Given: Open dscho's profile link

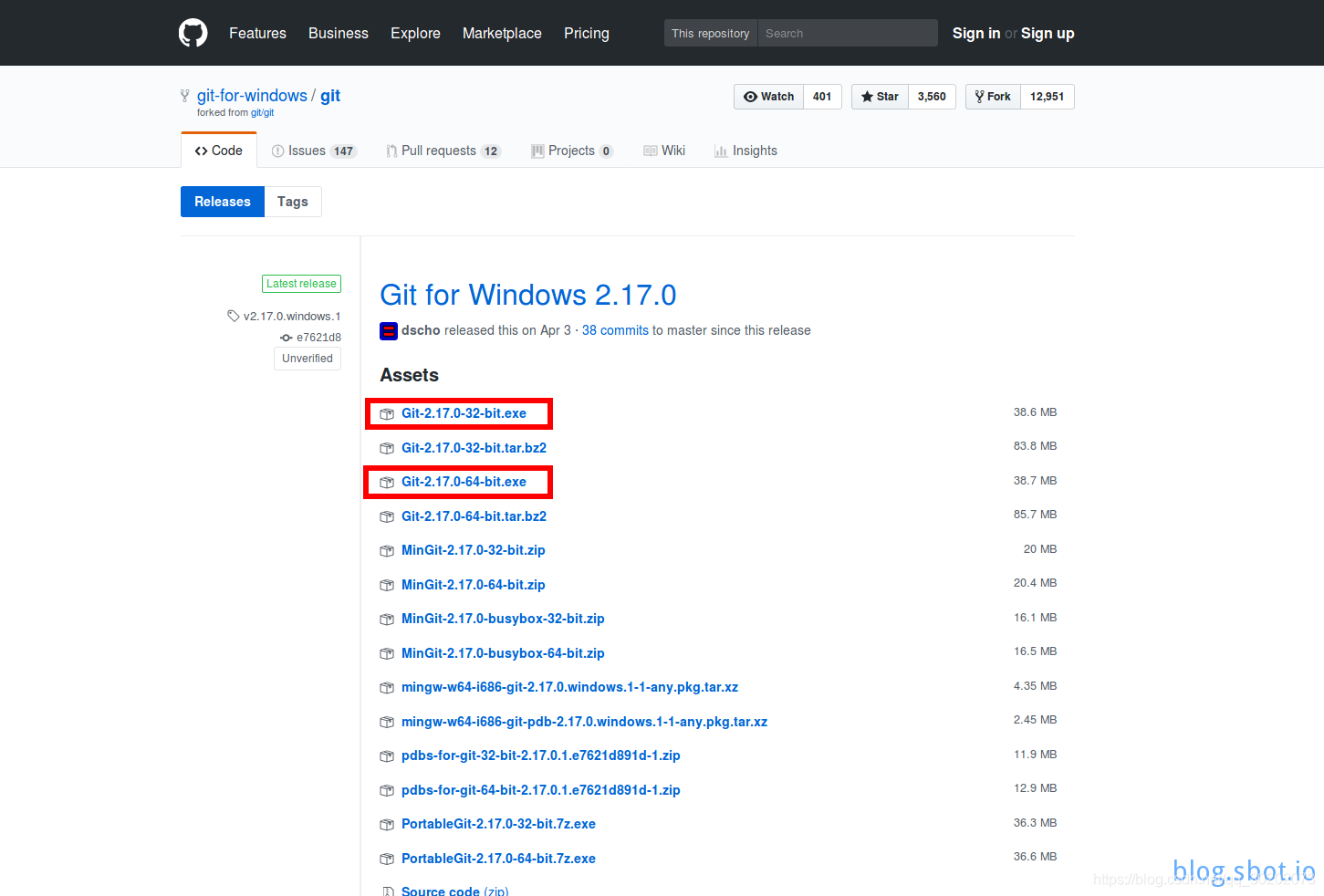Looking at the screenshot, I should click(421, 330).
